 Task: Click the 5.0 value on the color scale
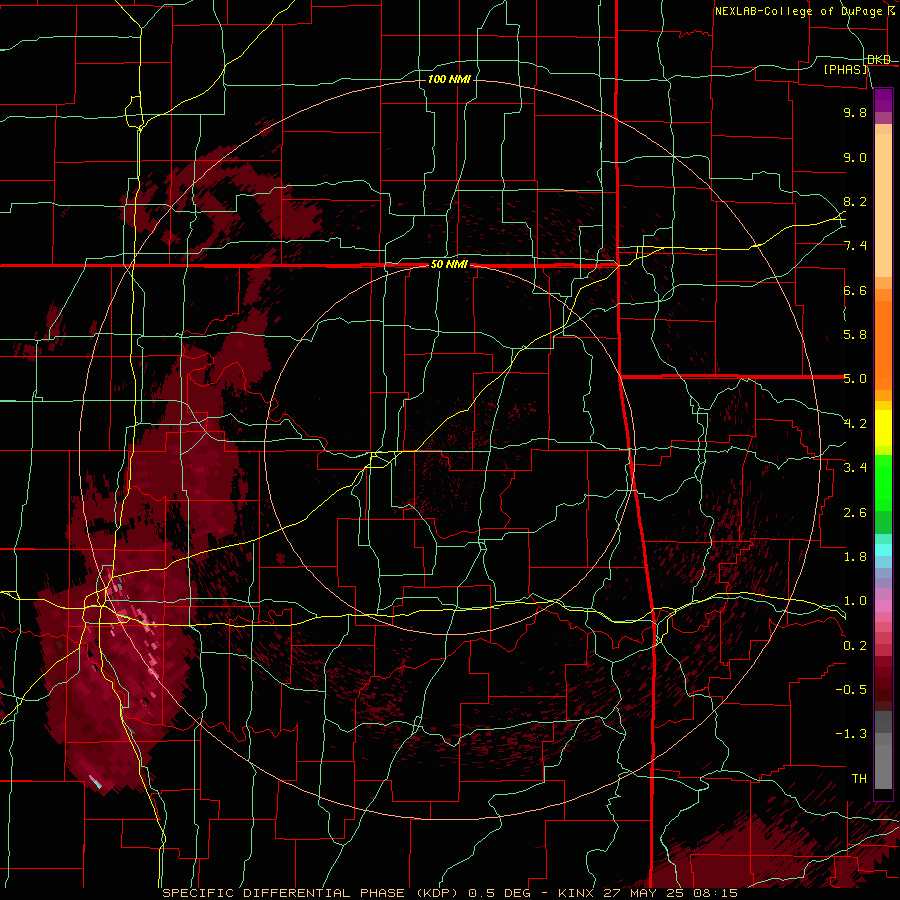coord(855,379)
